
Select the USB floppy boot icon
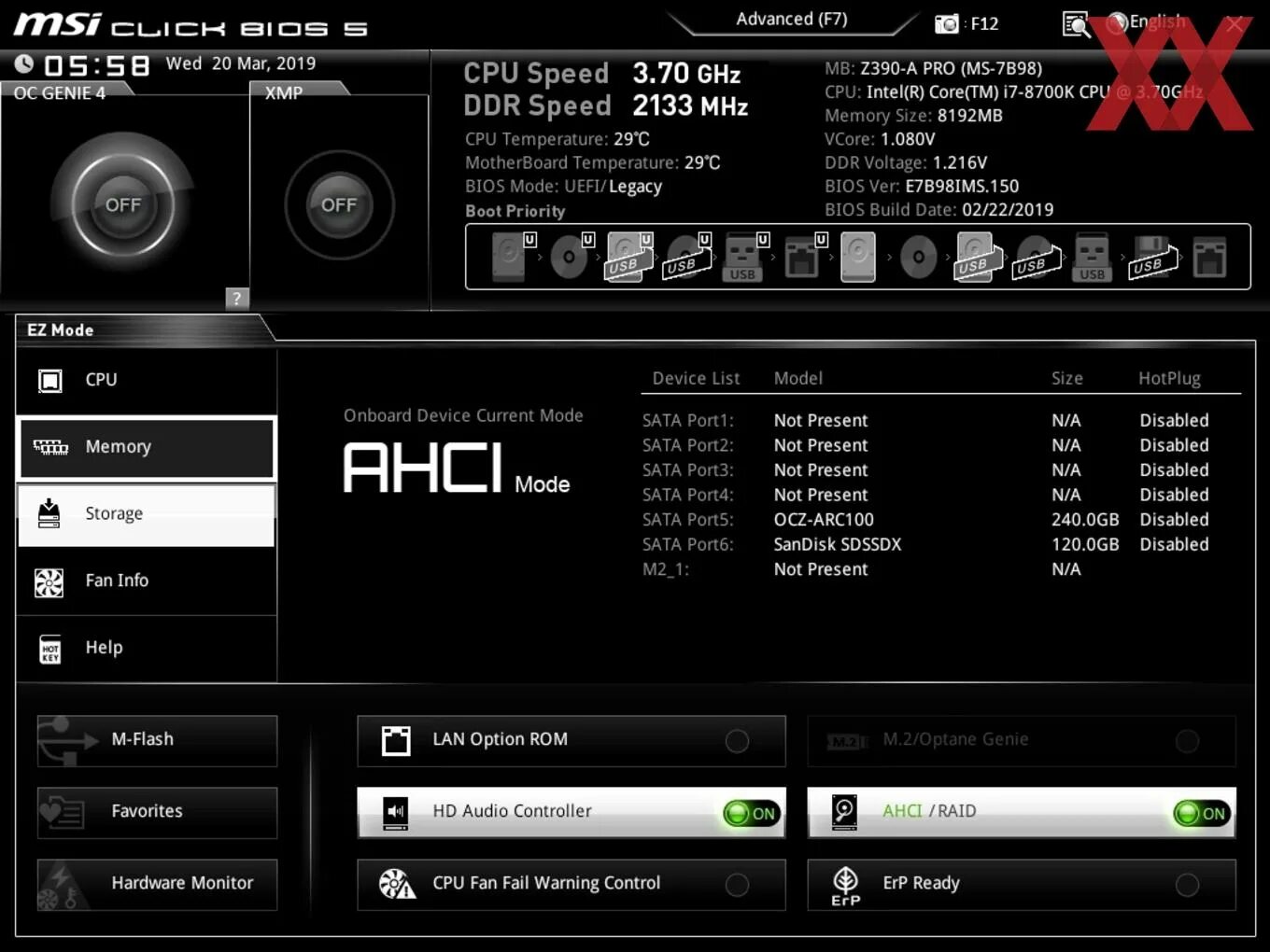tap(1152, 257)
